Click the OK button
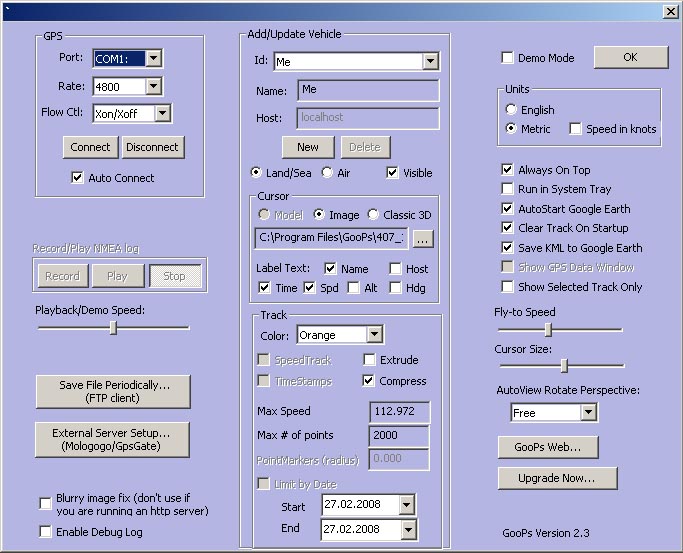This screenshot has height=553, width=683. pyautogui.click(x=631, y=57)
